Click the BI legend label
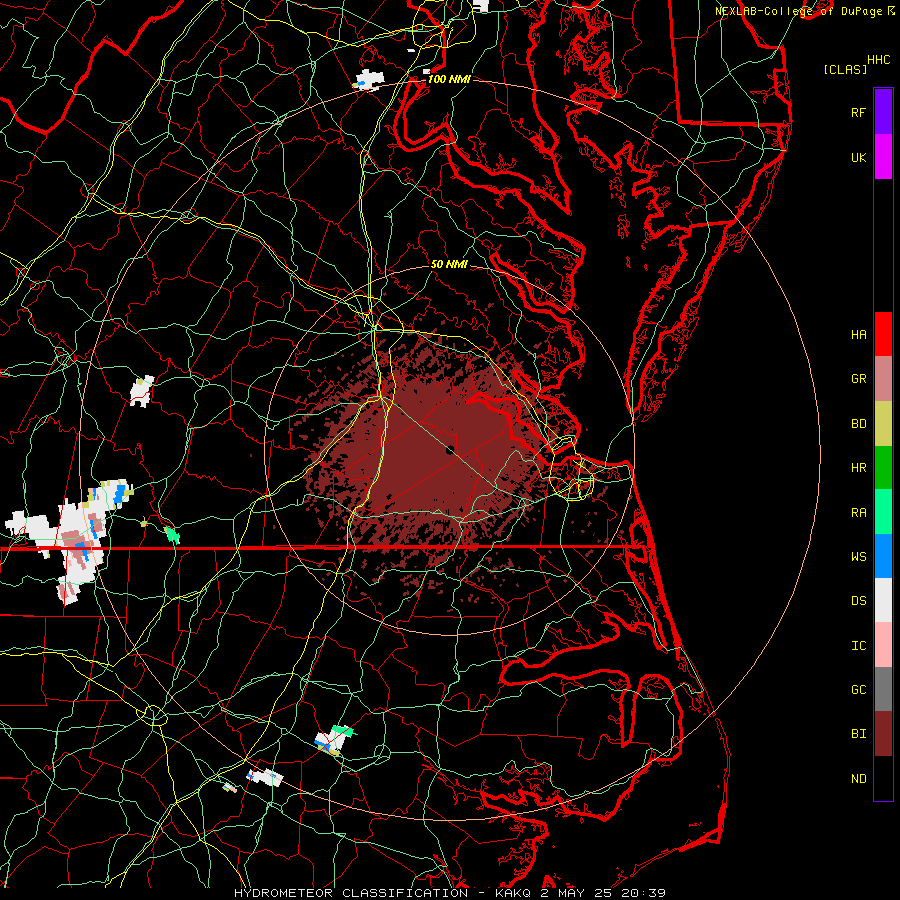 [858, 734]
